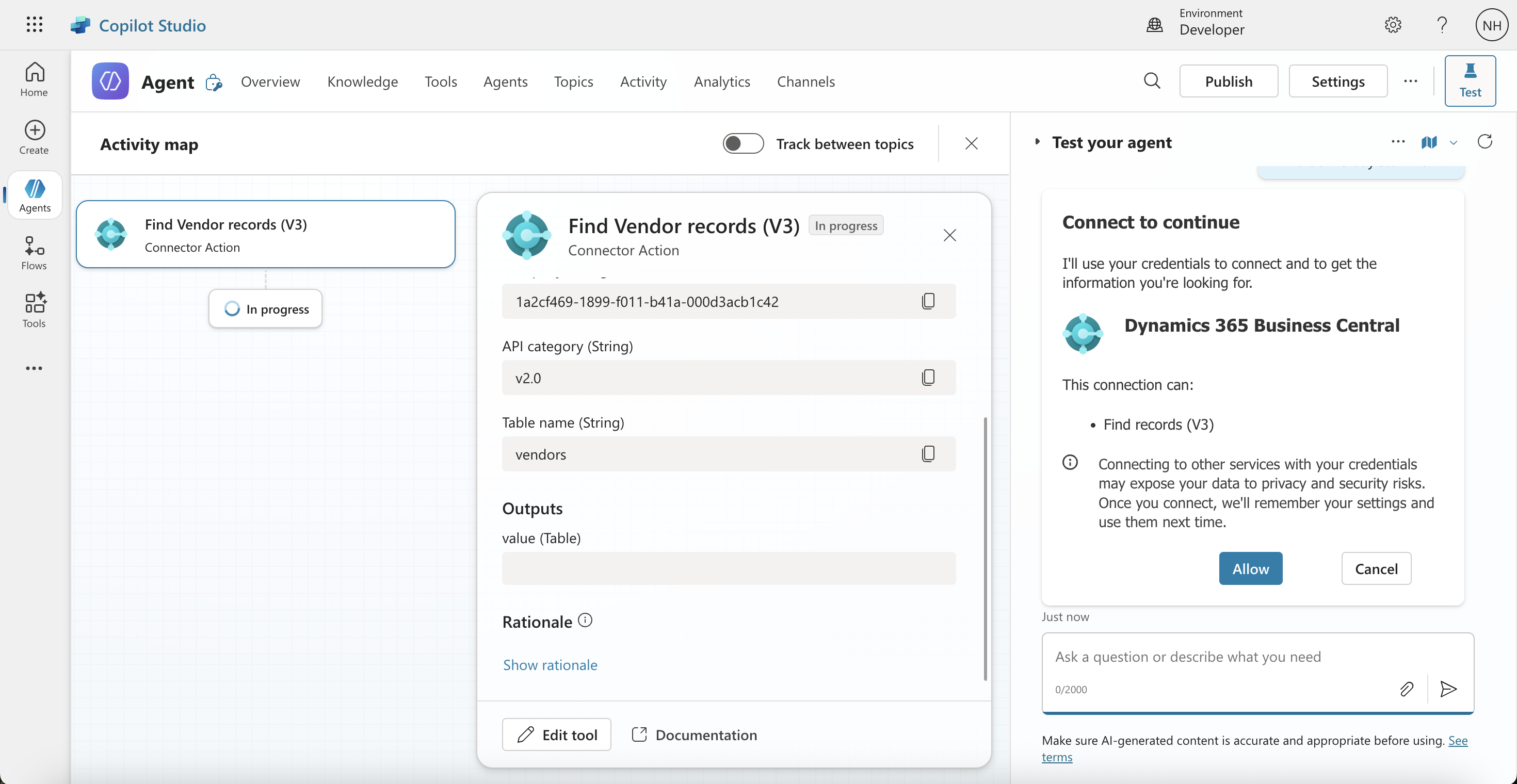Click the Rationale info icon
Viewport: 1517px width, 784px height.
pos(585,620)
